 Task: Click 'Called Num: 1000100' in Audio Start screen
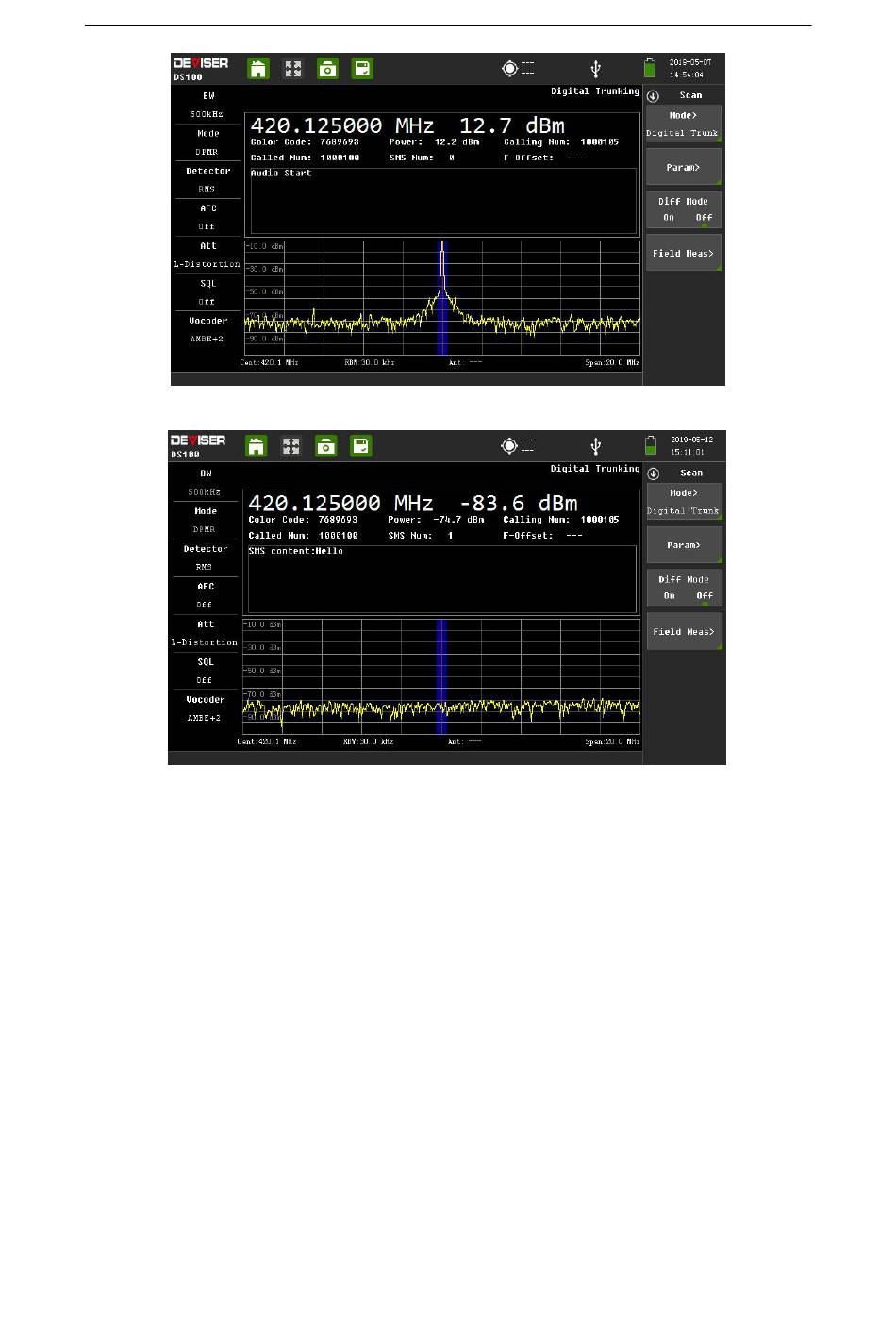pyautogui.click(x=305, y=158)
